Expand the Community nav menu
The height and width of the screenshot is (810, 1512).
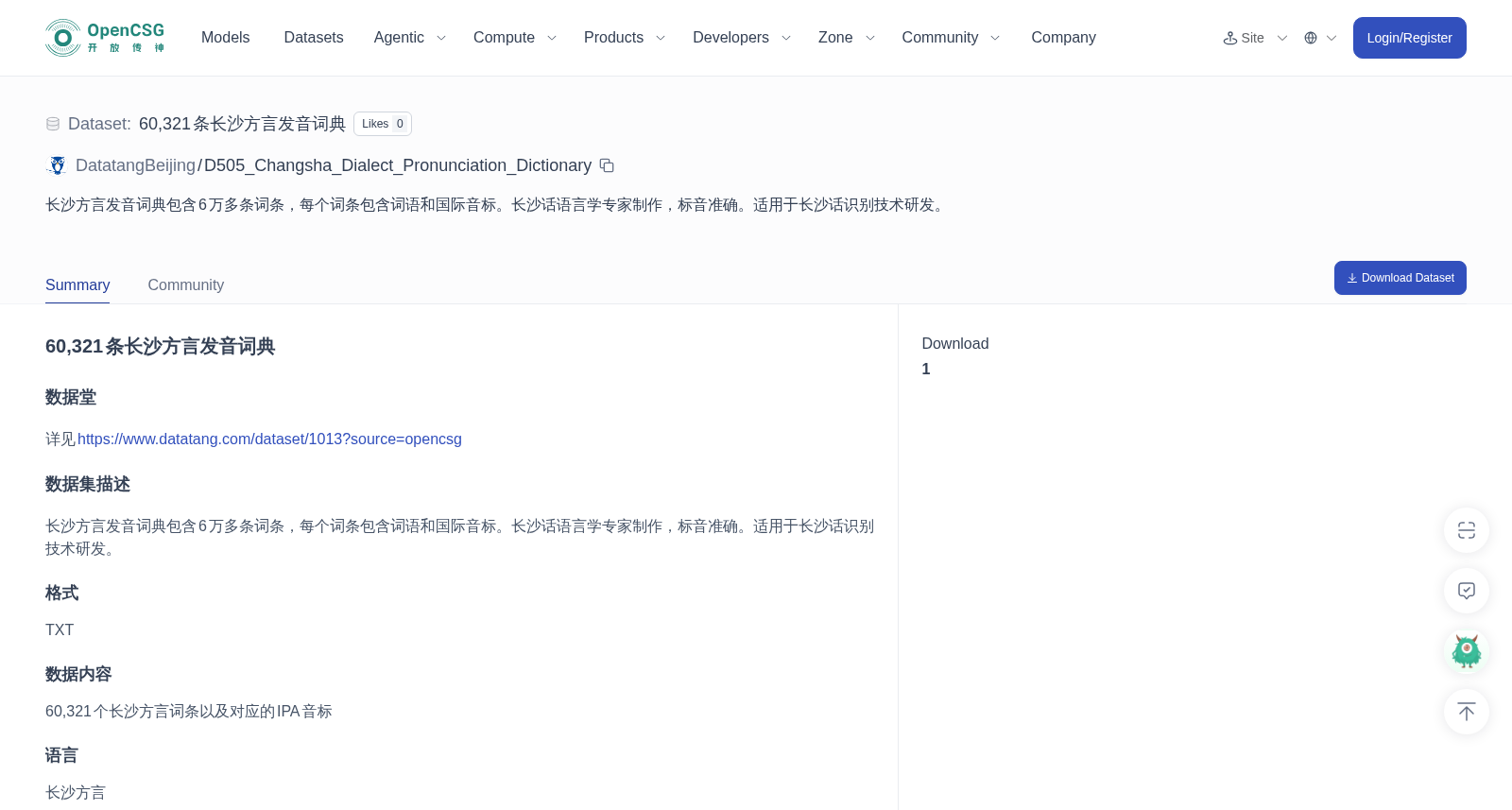point(951,38)
